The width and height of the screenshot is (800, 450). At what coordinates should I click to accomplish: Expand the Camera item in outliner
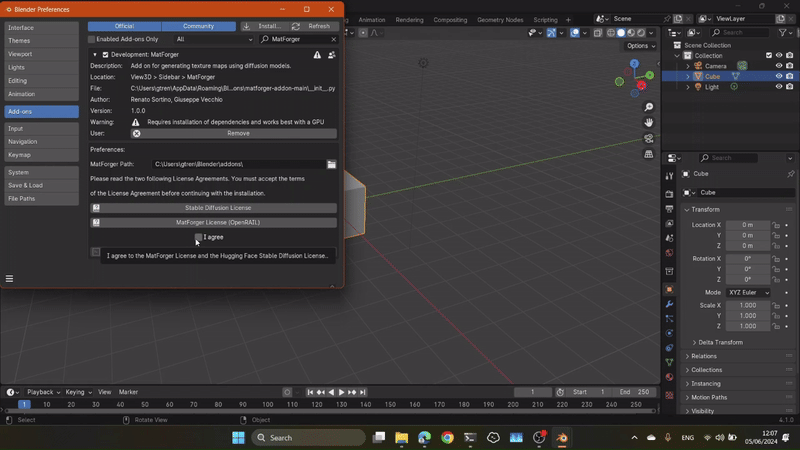(688, 66)
